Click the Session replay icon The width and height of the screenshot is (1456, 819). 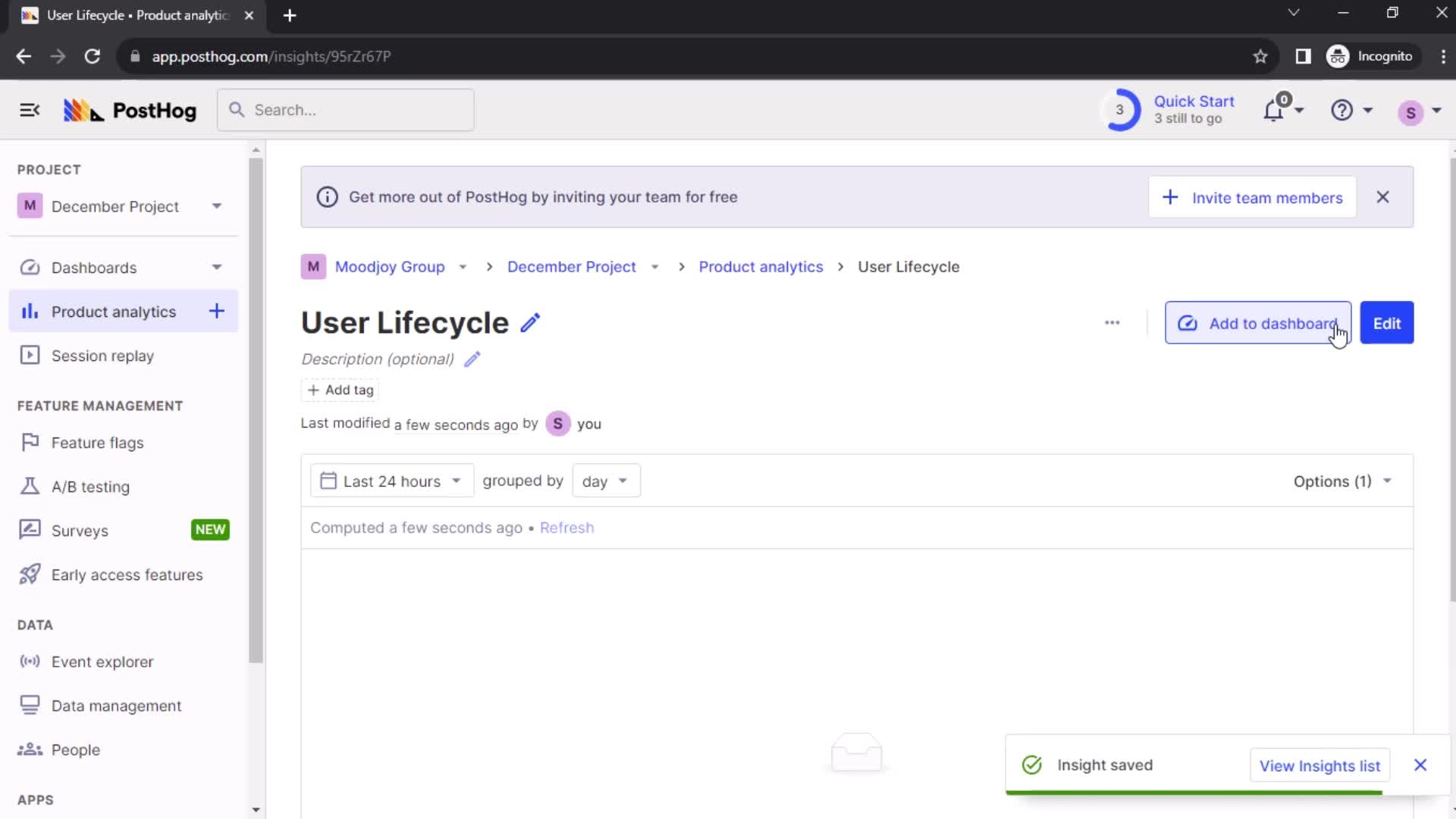[29, 355]
